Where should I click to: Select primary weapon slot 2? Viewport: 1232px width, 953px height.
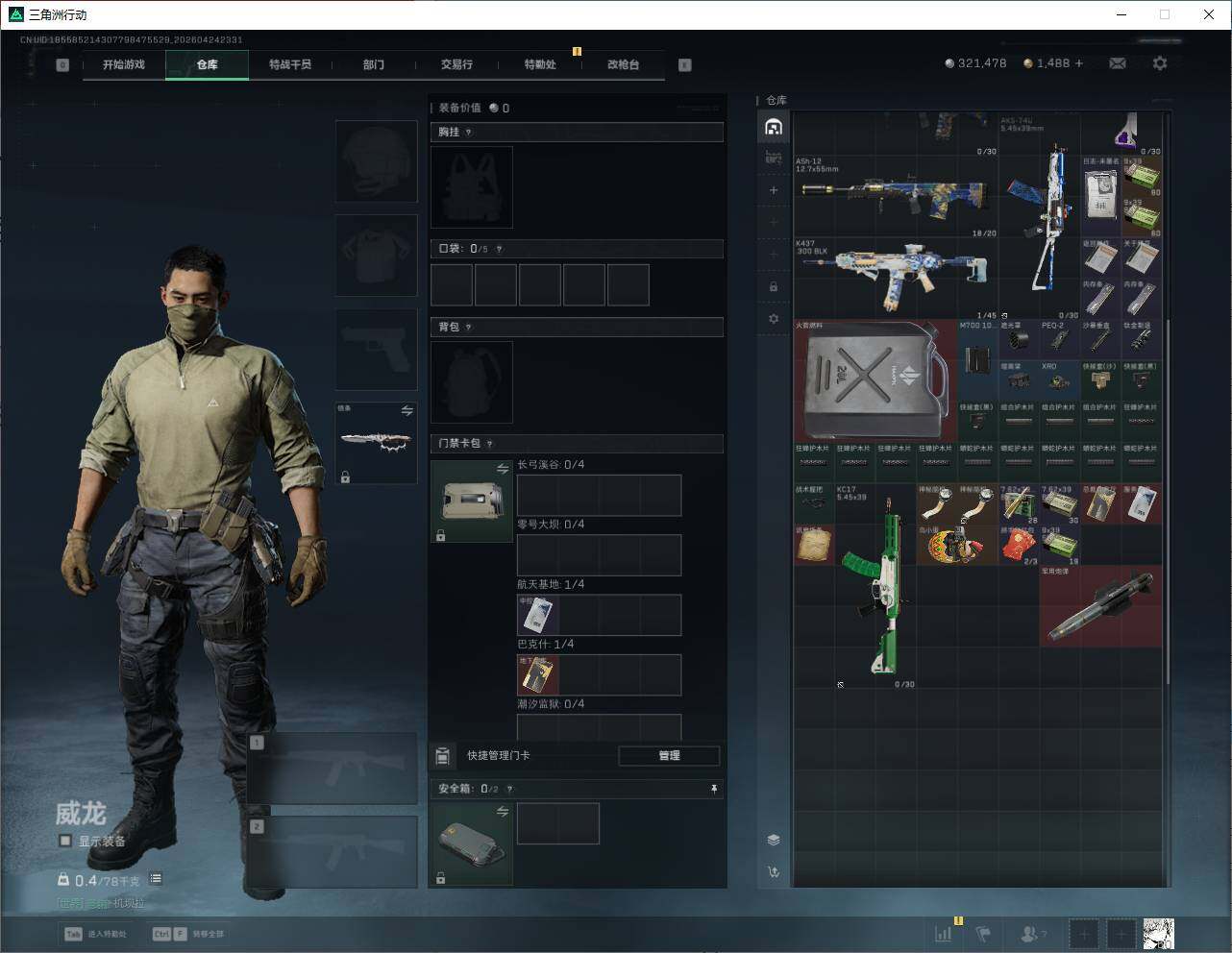(332, 852)
